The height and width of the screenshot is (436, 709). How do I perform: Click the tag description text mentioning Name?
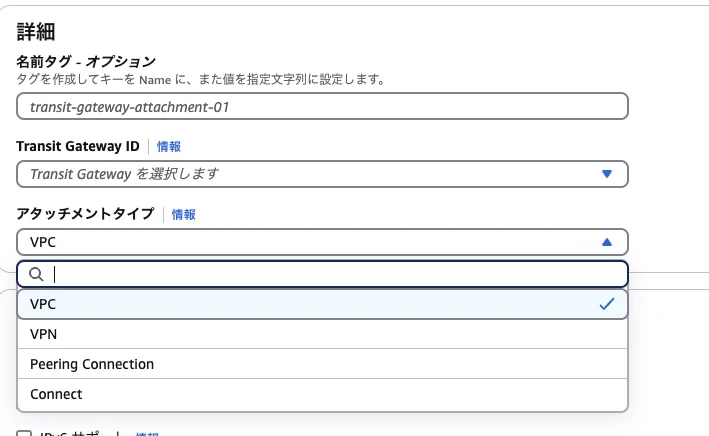[x=201, y=80]
